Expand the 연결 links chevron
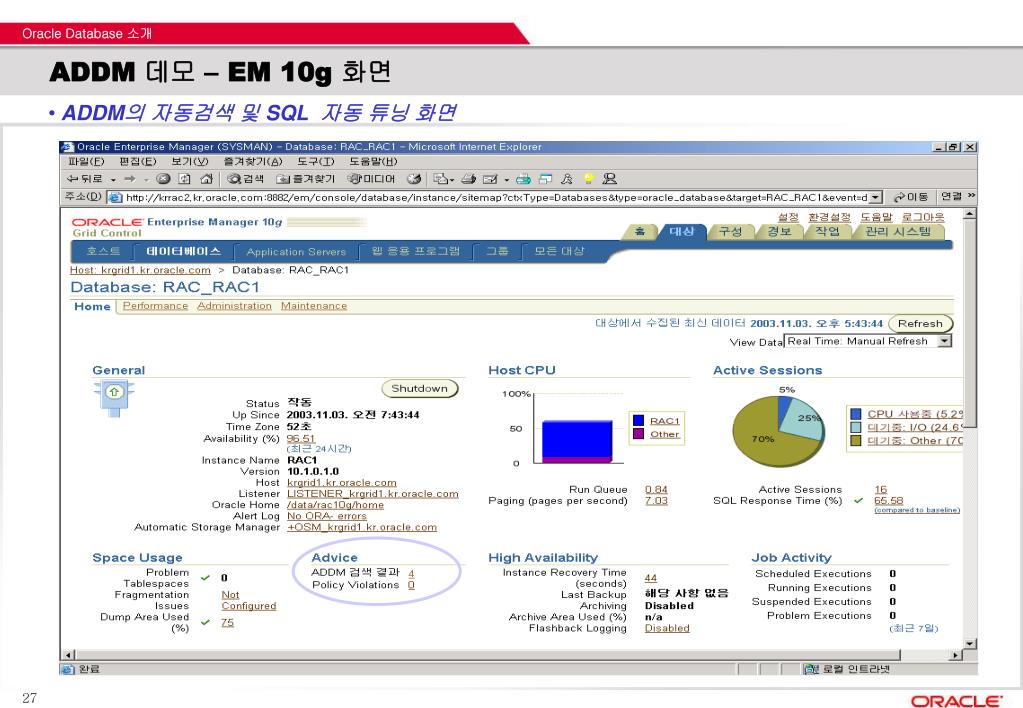Viewport: 1023px width, 708px height. tap(971, 196)
